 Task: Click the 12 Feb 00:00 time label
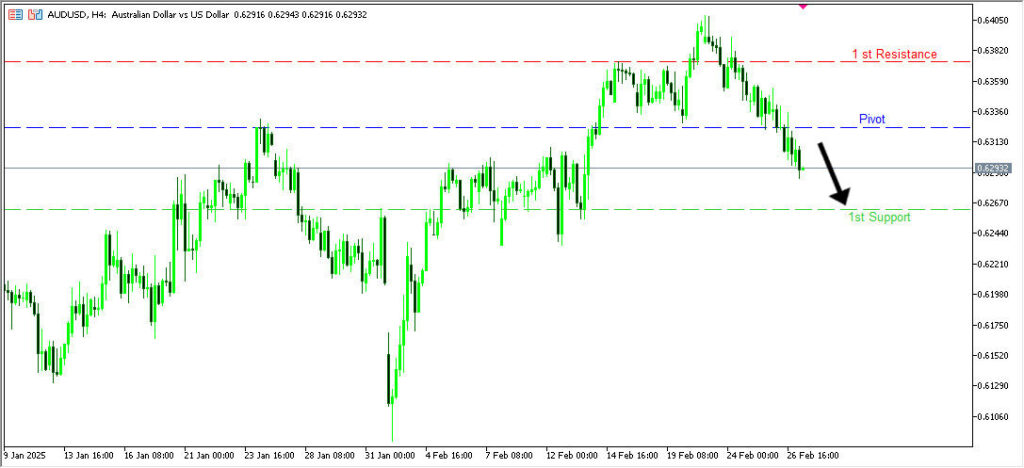573,454
